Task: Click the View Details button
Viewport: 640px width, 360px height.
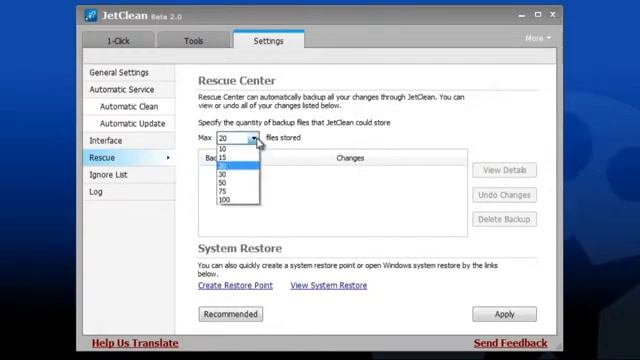Action: pyautogui.click(x=504, y=170)
